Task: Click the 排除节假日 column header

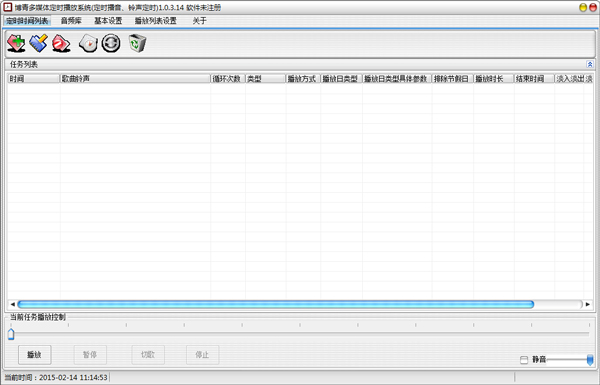Action: pyautogui.click(x=453, y=78)
